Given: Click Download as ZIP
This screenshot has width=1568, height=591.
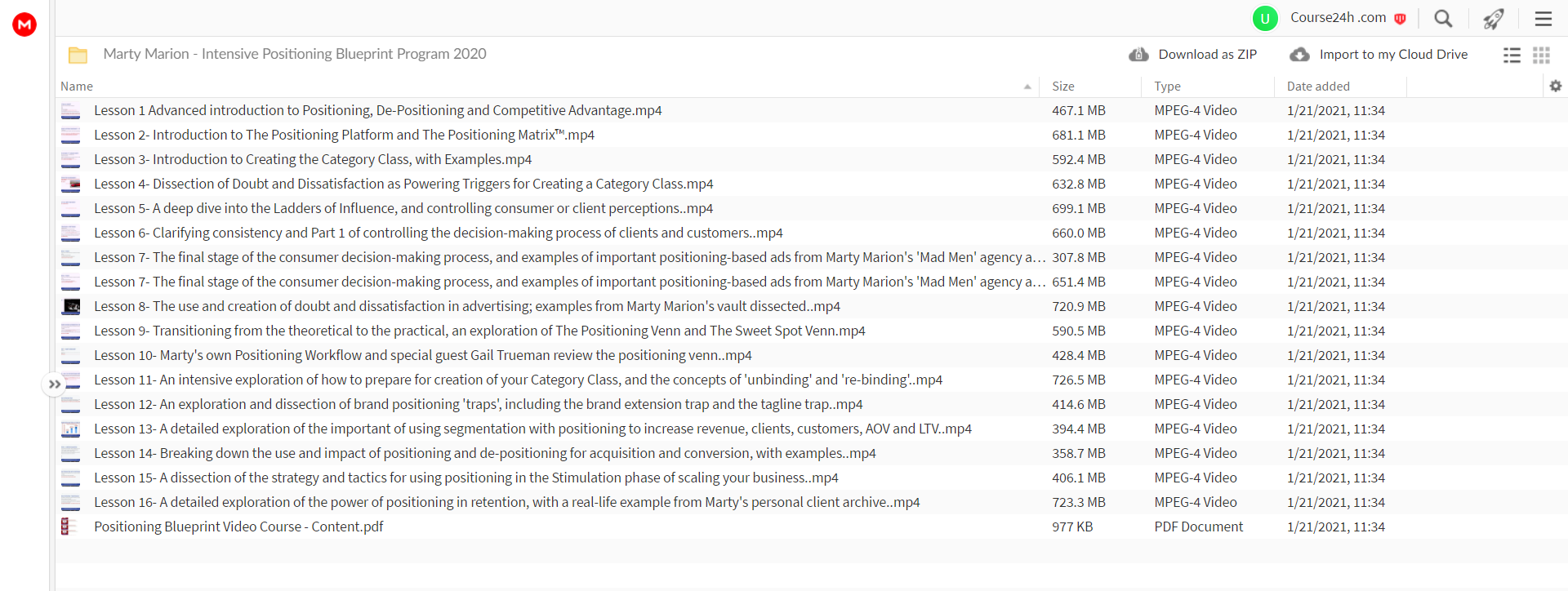Looking at the screenshot, I should click(1192, 55).
